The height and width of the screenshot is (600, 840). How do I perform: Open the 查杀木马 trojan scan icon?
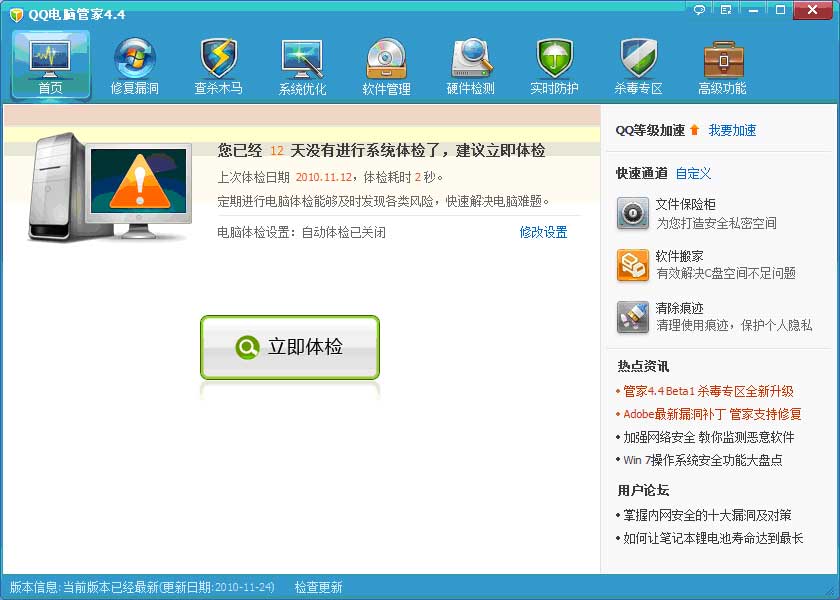219,58
